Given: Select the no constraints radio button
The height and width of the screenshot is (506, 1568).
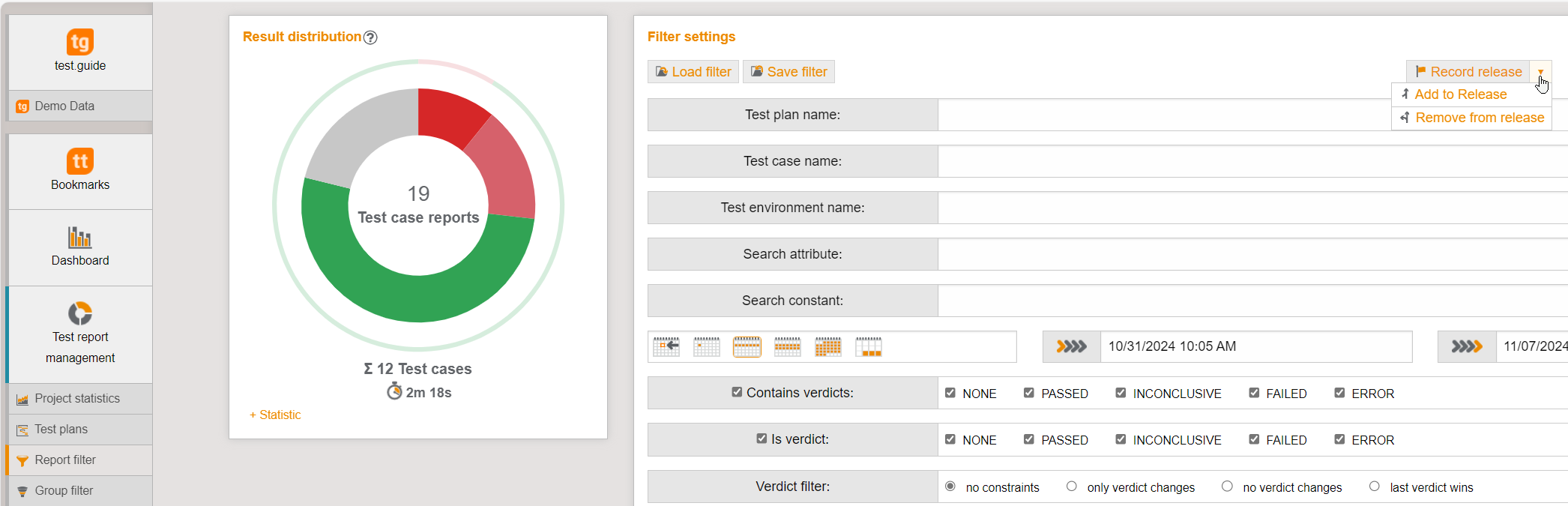Looking at the screenshot, I should point(950,487).
